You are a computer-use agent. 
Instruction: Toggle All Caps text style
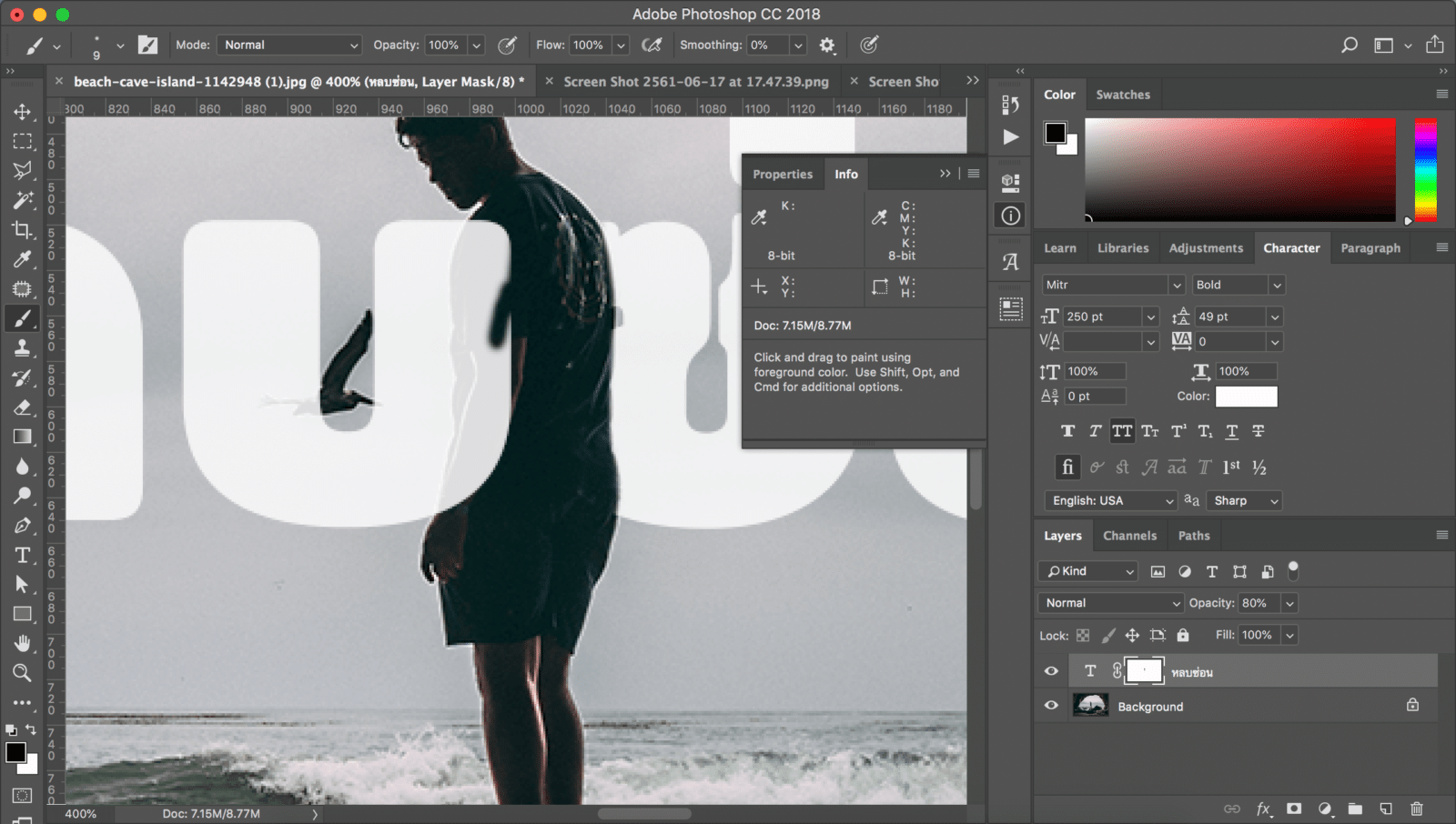pyautogui.click(x=1122, y=431)
